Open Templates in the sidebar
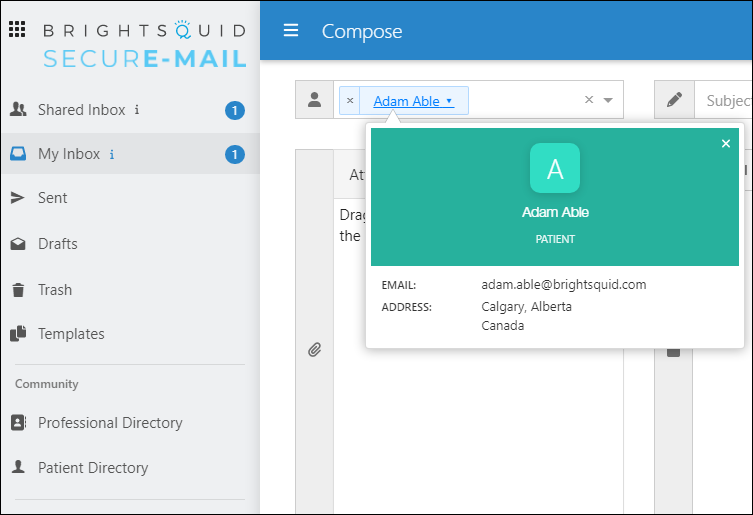 (70, 334)
